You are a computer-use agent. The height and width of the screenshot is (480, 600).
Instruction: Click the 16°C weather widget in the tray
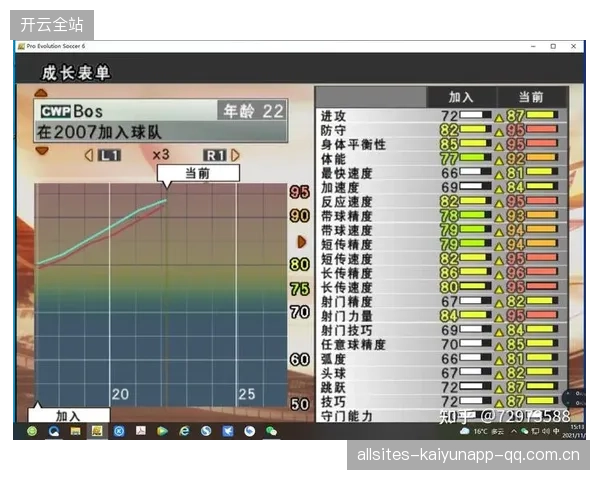click(x=482, y=431)
